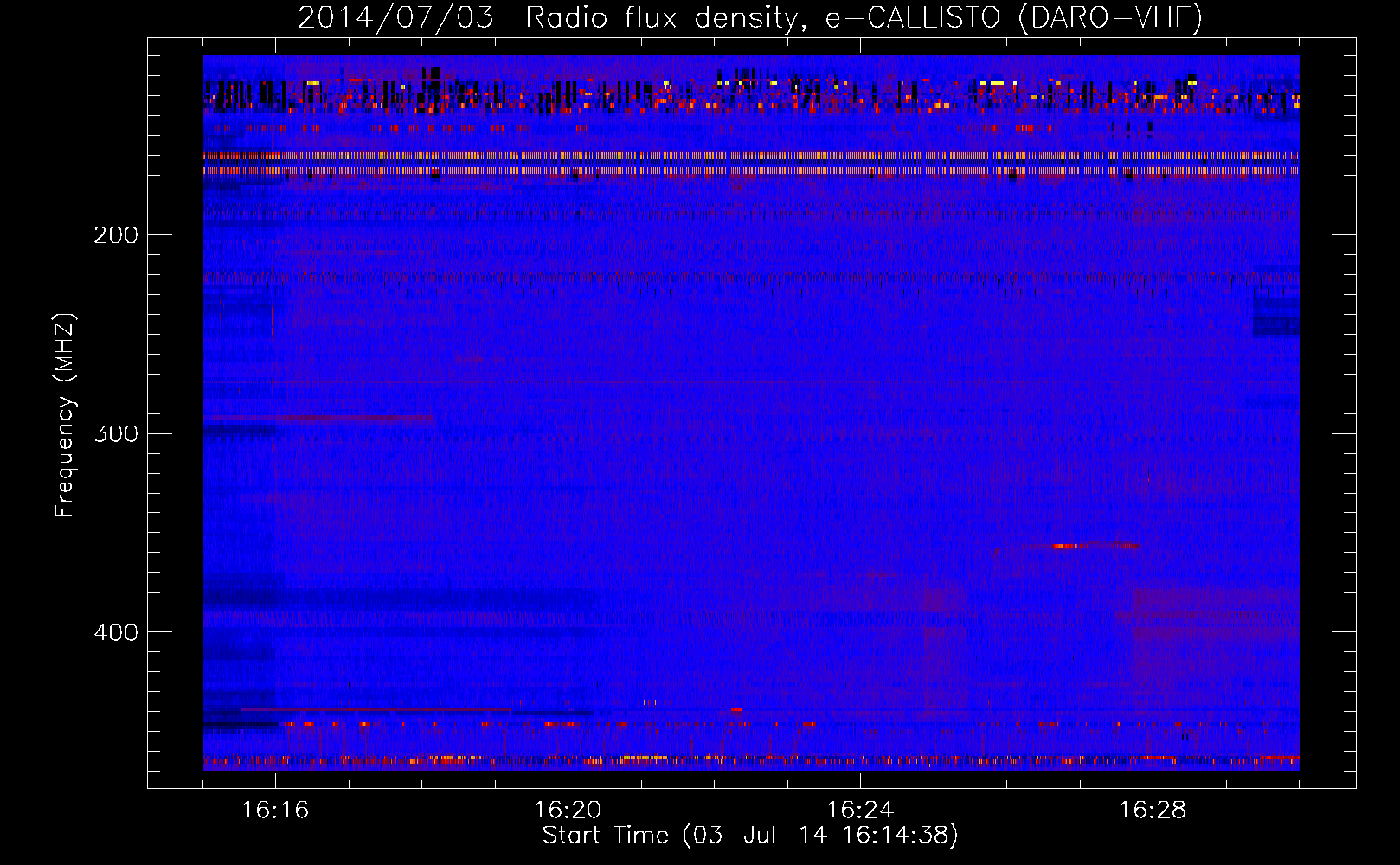1400x865 pixels.
Task: Click the 'Frequency (MHZ)' axis label
Action: point(65,415)
